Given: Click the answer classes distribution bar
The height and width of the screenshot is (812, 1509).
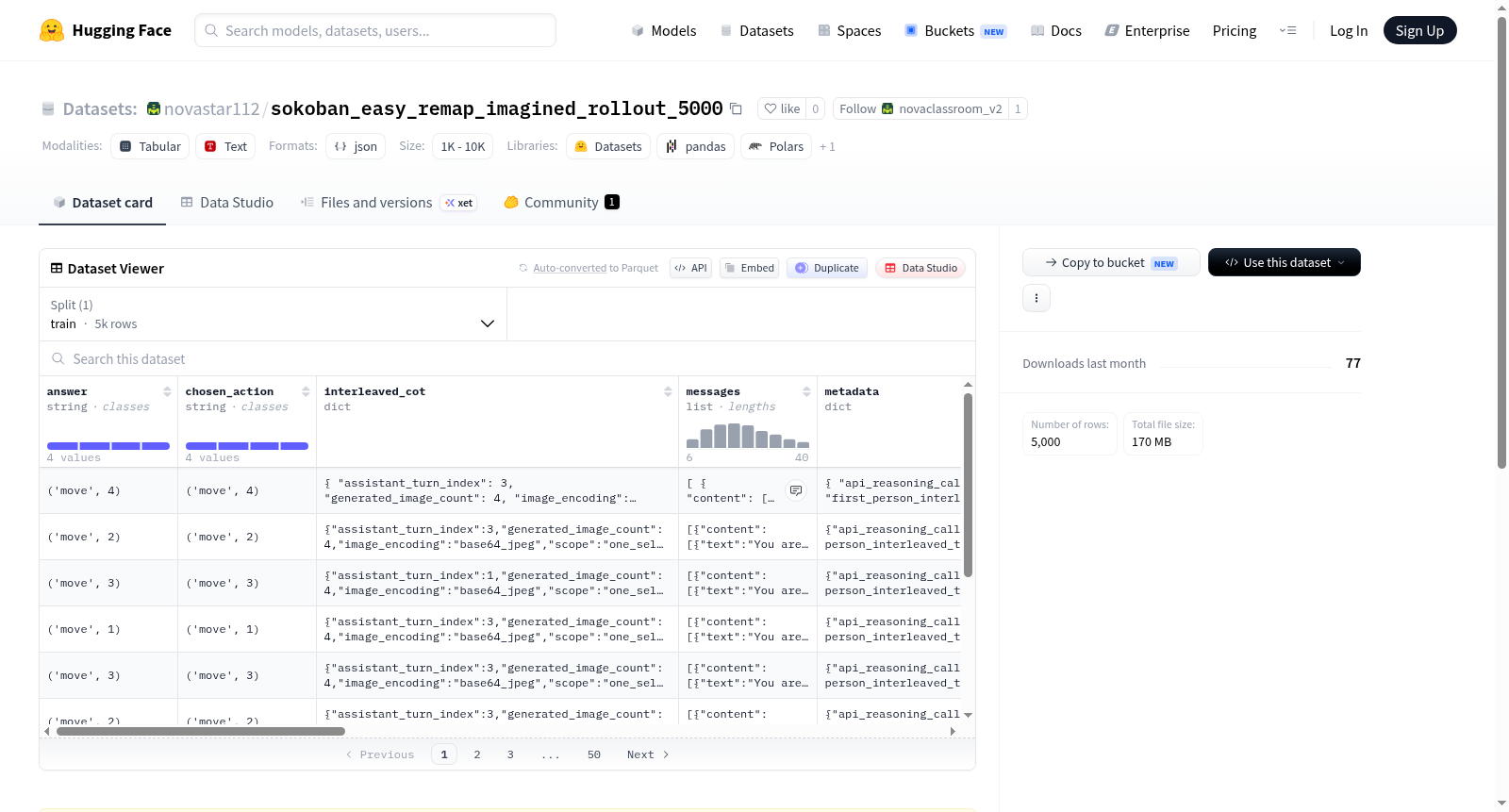Looking at the screenshot, I should point(108,446).
